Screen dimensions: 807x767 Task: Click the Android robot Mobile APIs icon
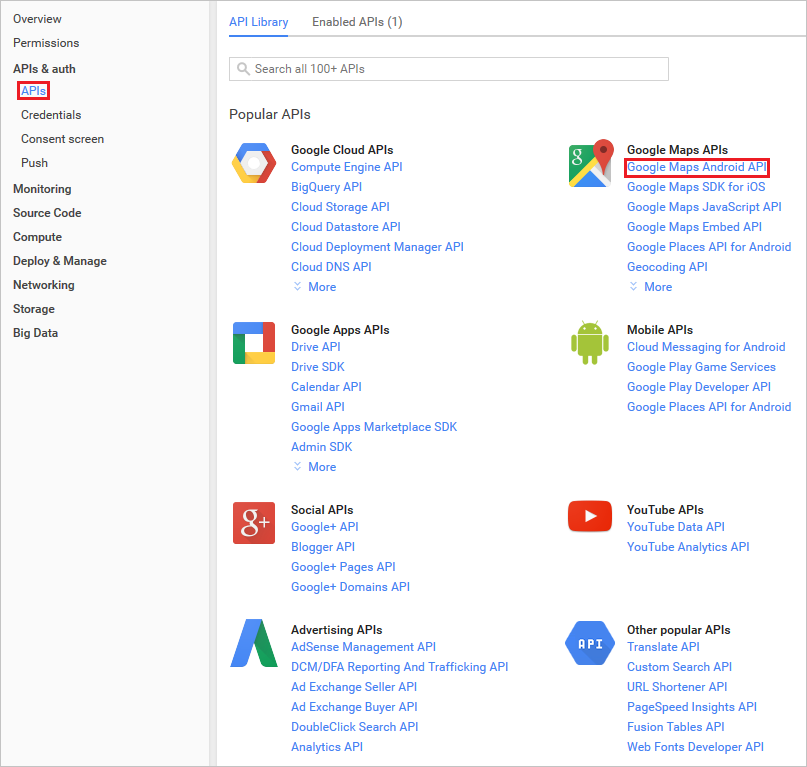[590, 342]
